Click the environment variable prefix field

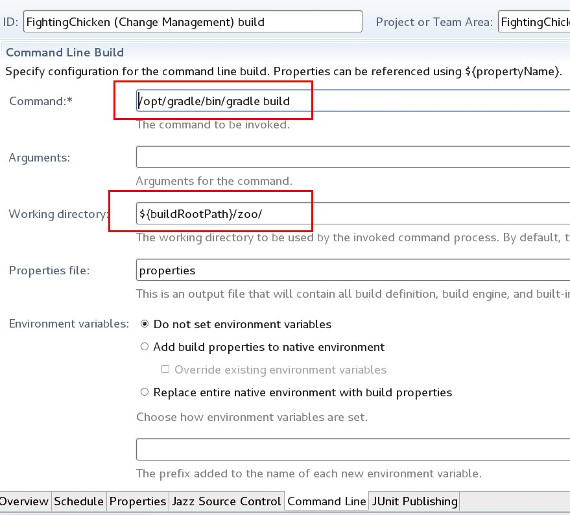[x=353, y=450]
